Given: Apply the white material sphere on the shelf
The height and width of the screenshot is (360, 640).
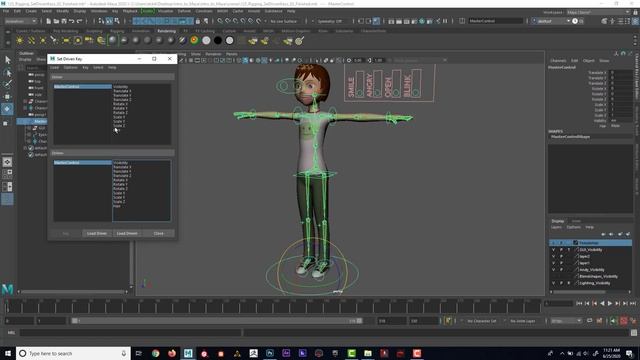Looking at the screenshot, I should 206,40.
